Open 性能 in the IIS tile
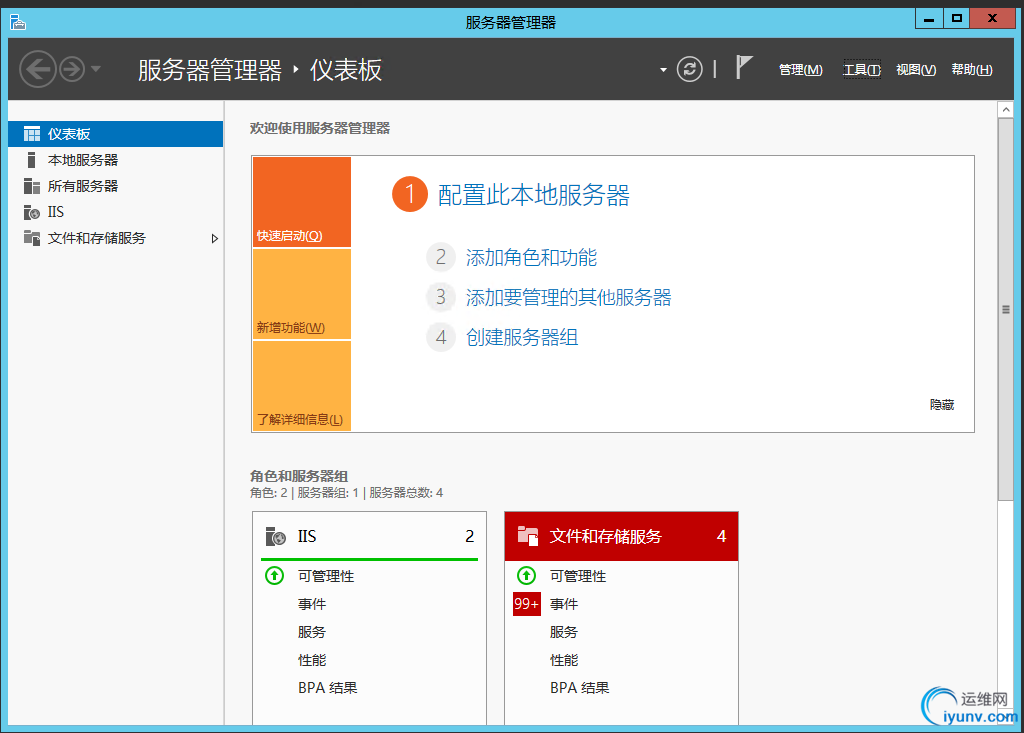Viewport: 1024px width, 733px height. (x=312, y=660)
